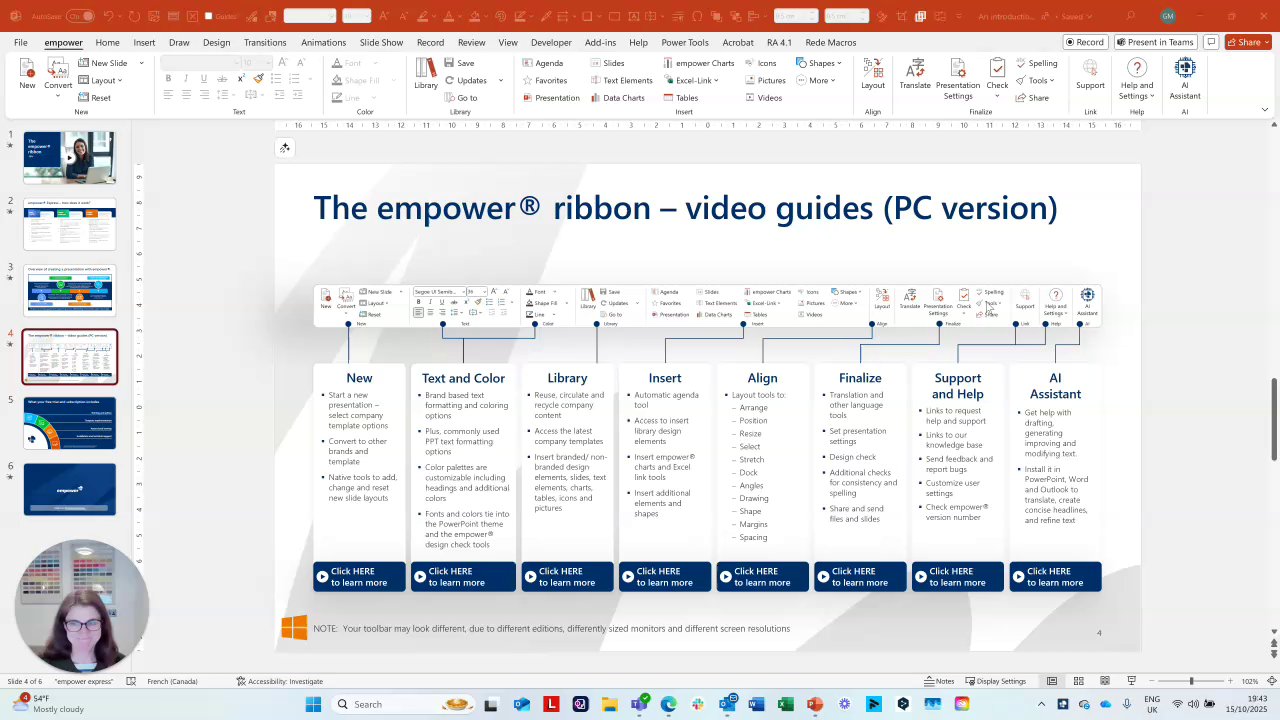Click HERE to learn more under Library

click(x=567, y=577)
